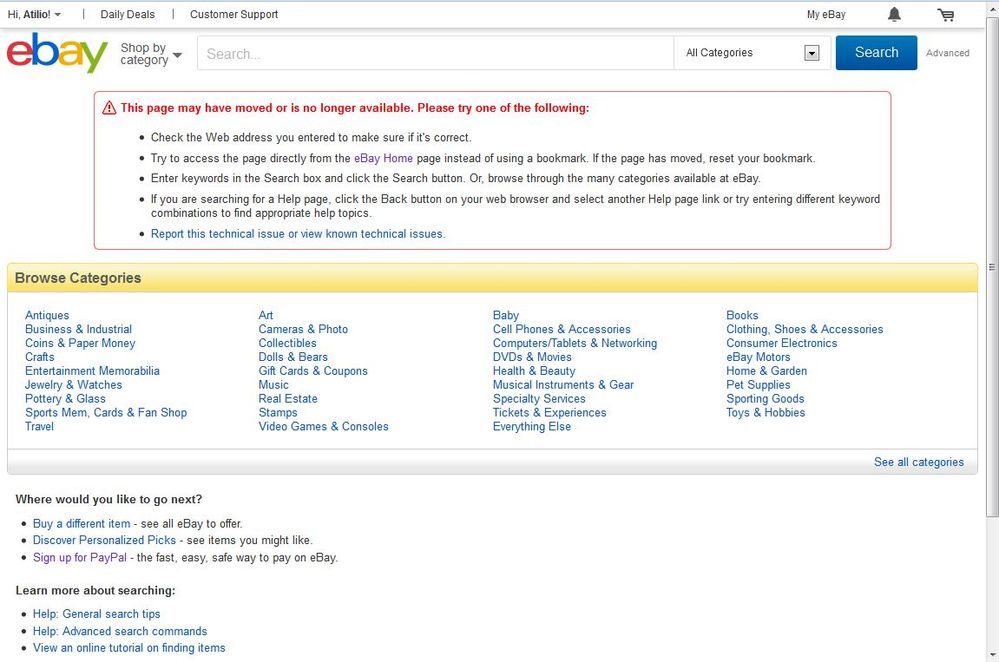Expand the Hi, Atilio! account menu
Viewport: 999px width, 662px height.
(x=34, y=14)
